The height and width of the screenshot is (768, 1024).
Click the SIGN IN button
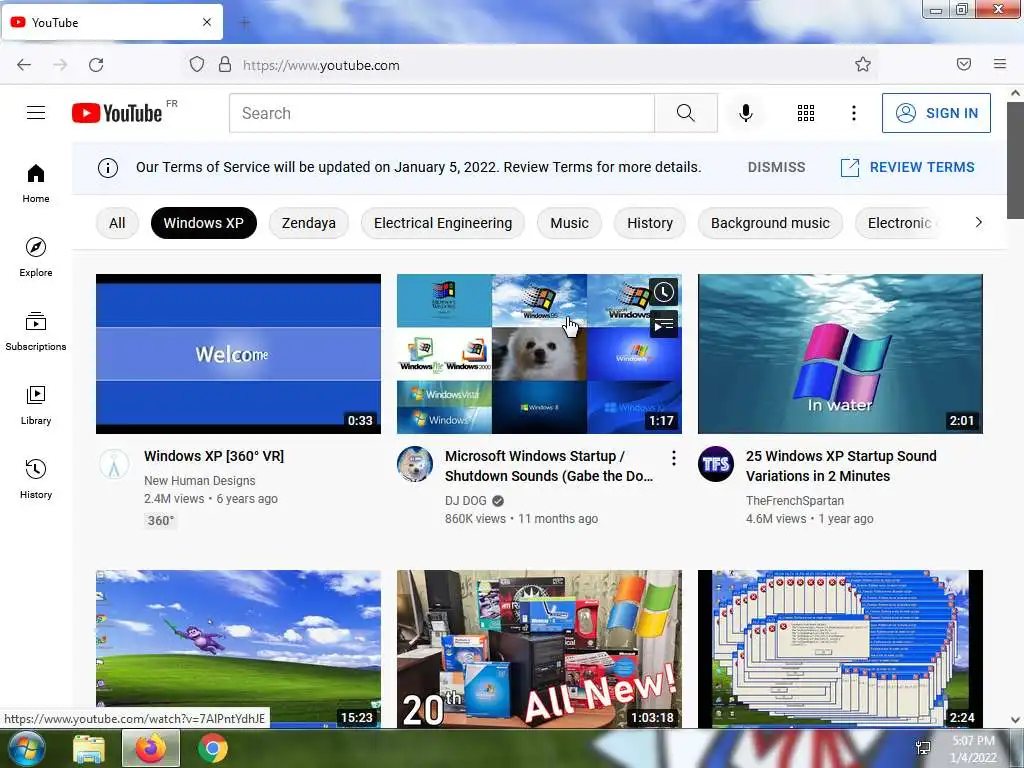point(936,113)
